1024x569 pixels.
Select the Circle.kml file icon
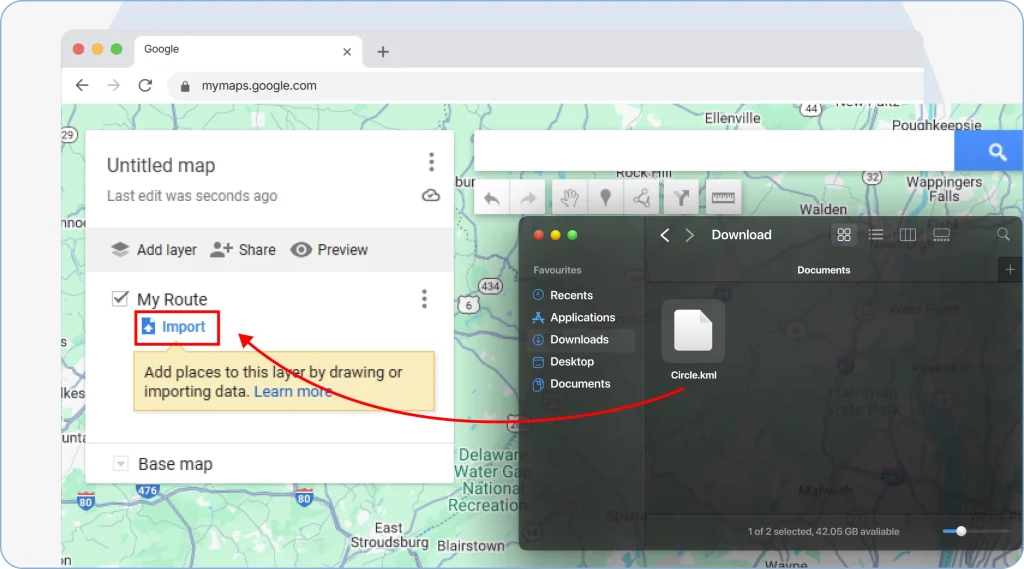[x=693, y=331]
